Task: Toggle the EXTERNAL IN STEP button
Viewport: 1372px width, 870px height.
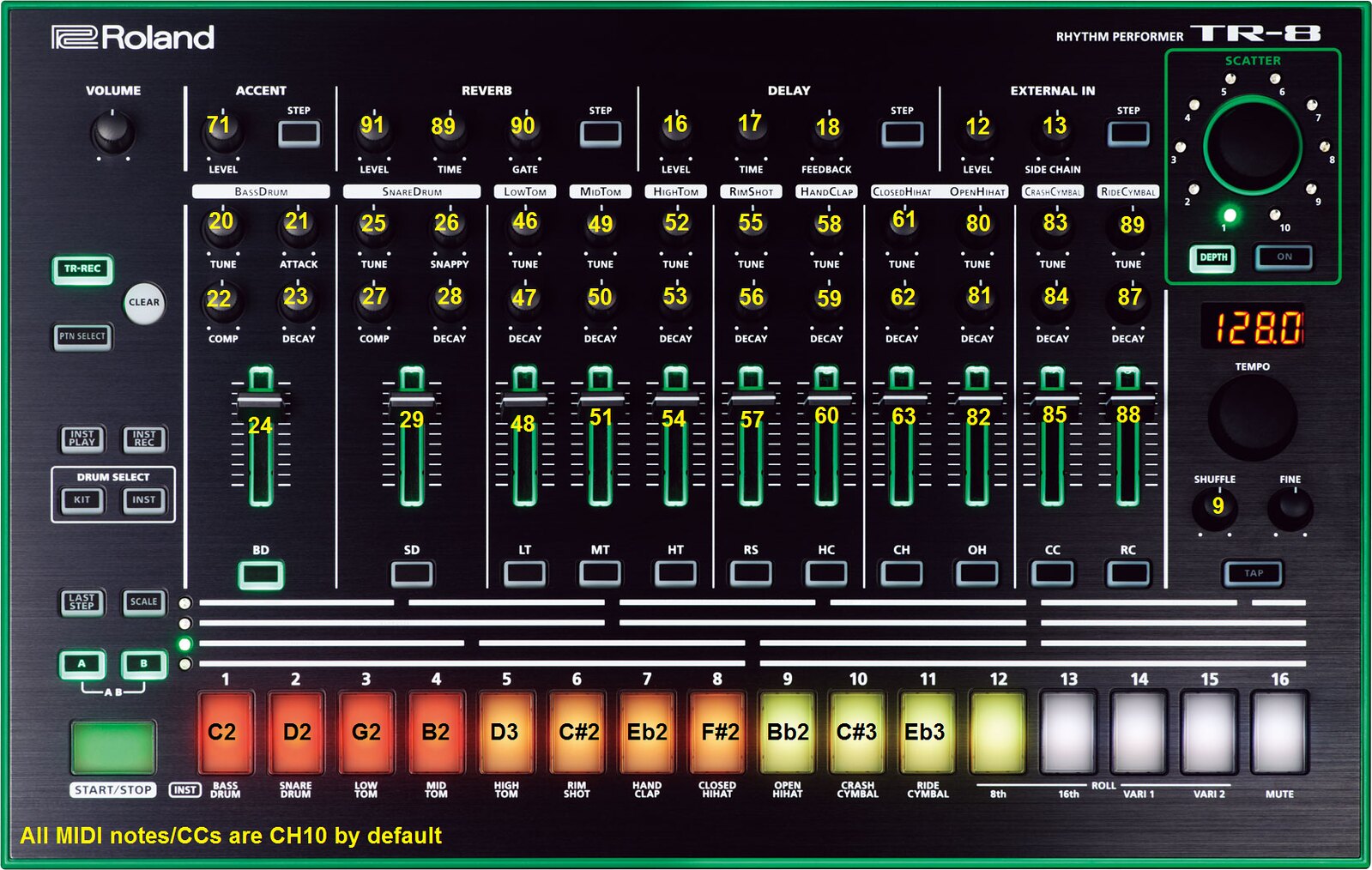Action: tap(1128, 134)
